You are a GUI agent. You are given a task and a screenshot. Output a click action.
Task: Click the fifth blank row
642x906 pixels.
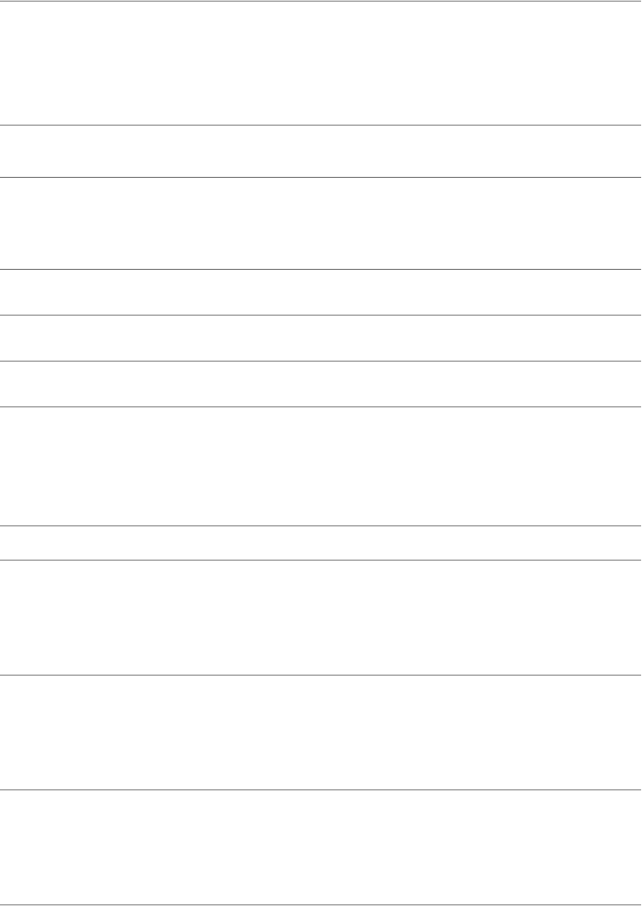(x=320, y=338)
